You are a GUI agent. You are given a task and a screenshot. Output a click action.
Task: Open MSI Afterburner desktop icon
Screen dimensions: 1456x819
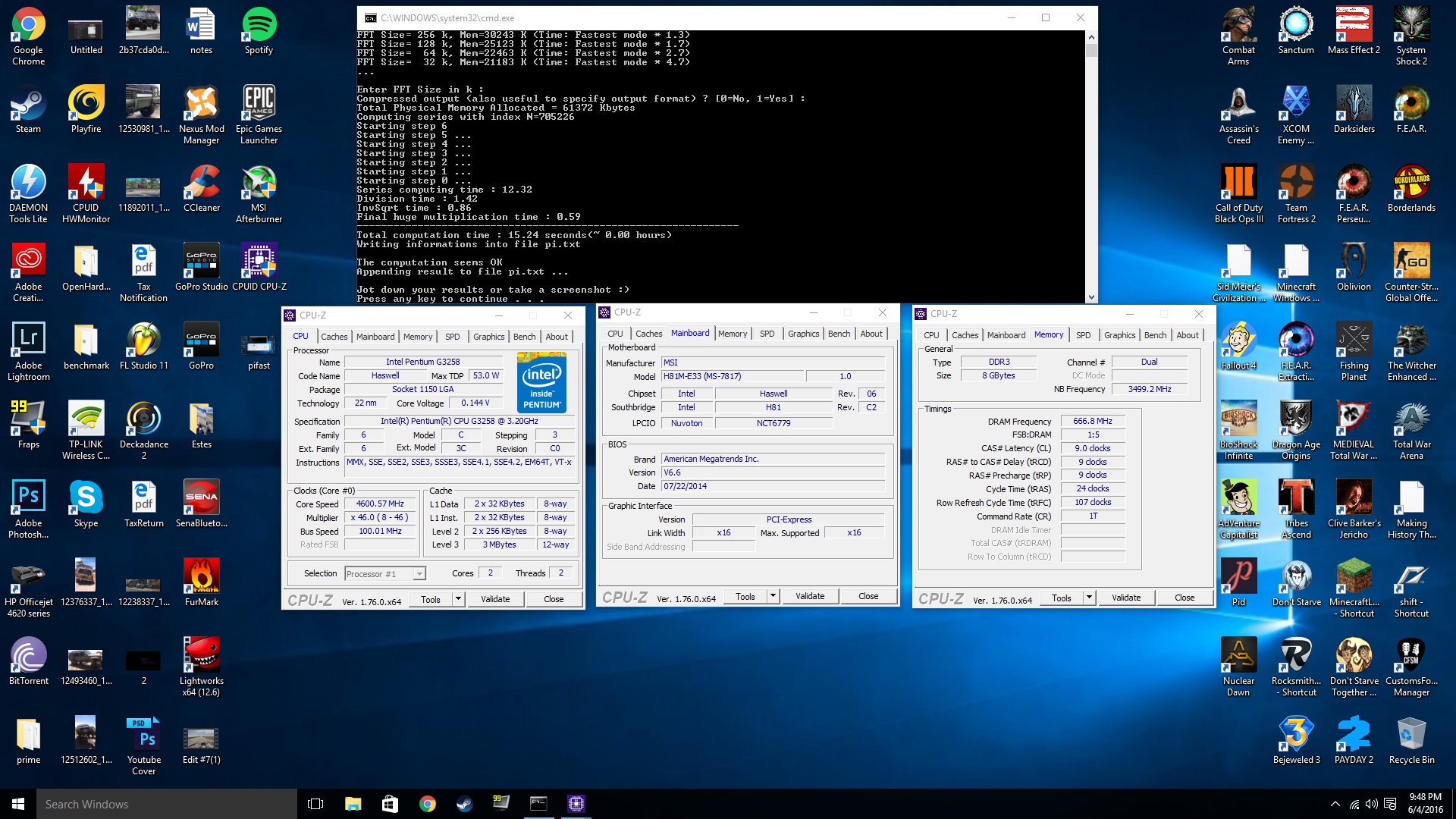click(259, 194)
